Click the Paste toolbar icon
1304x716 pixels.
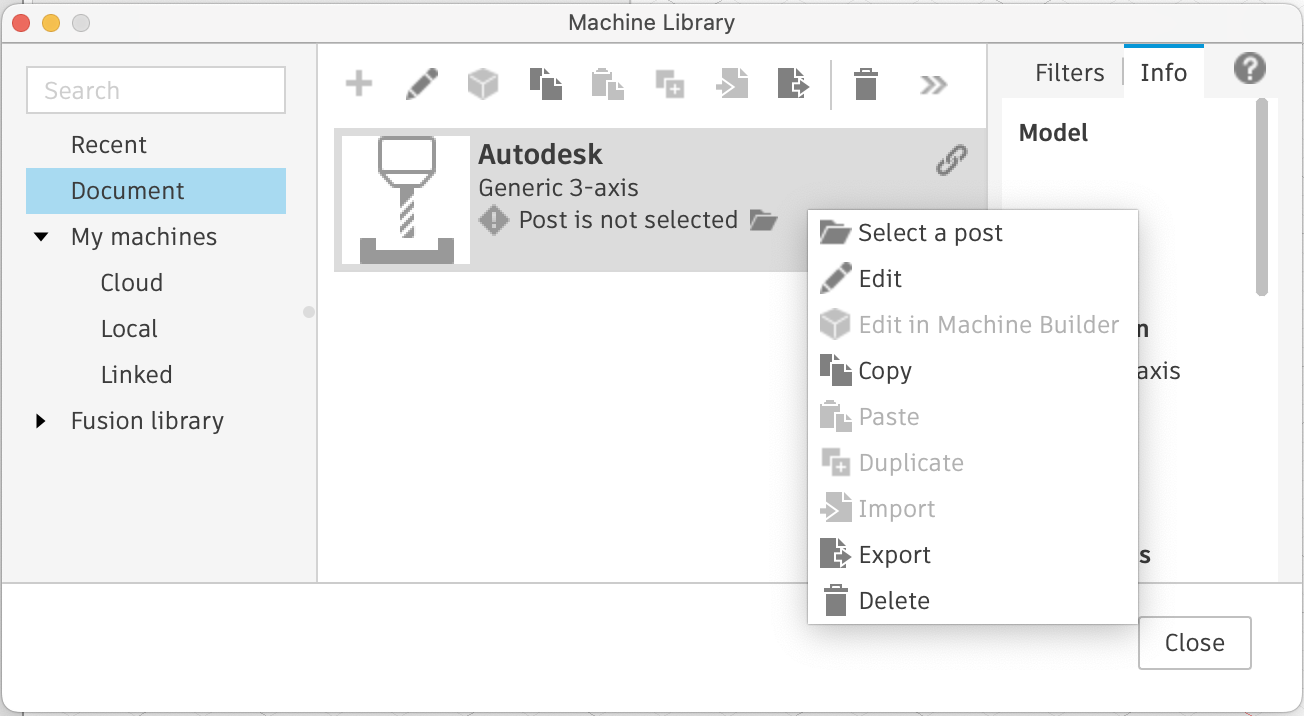pos(608,84)
